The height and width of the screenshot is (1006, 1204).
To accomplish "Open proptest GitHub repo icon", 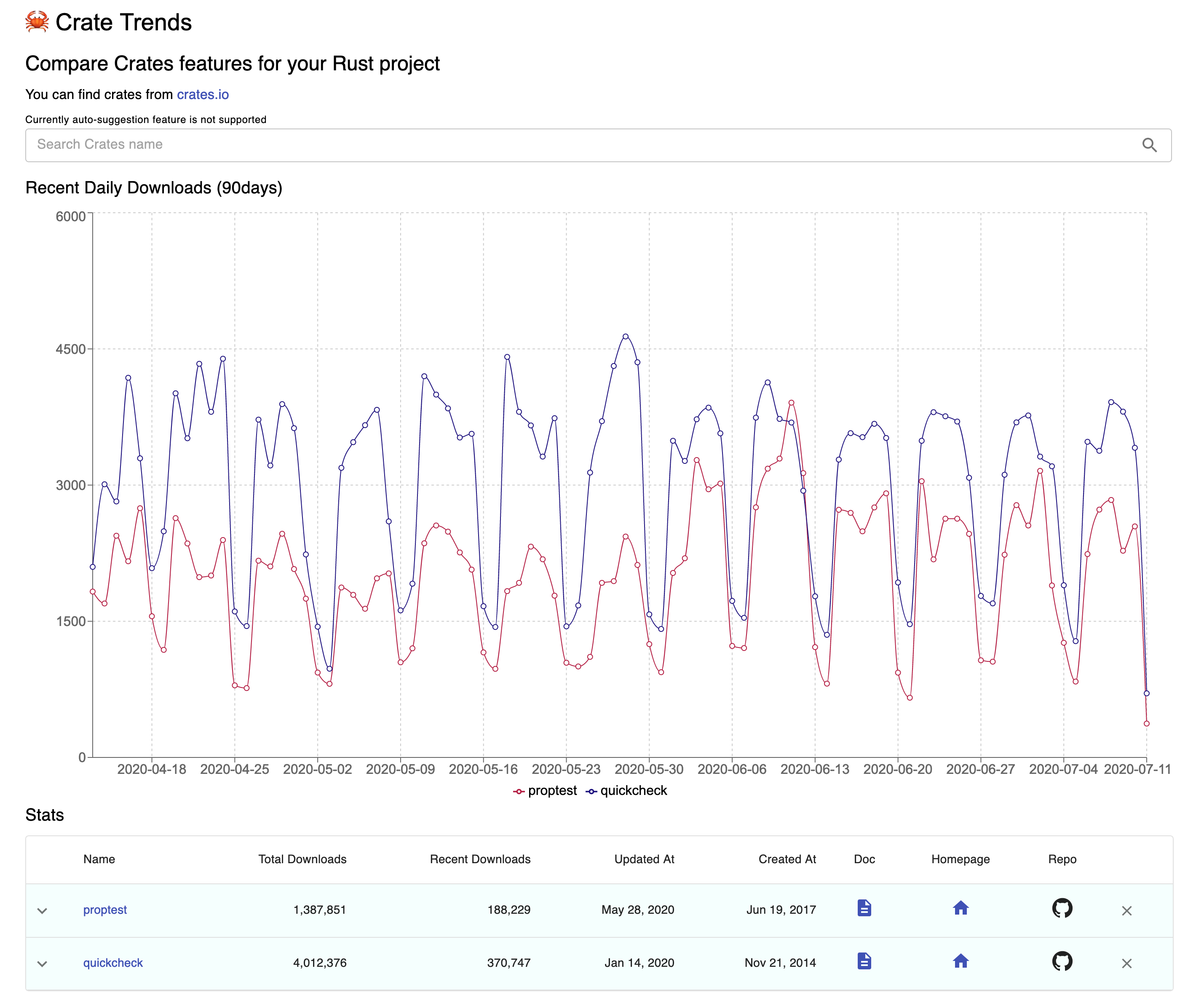I will coord(1062,909).
